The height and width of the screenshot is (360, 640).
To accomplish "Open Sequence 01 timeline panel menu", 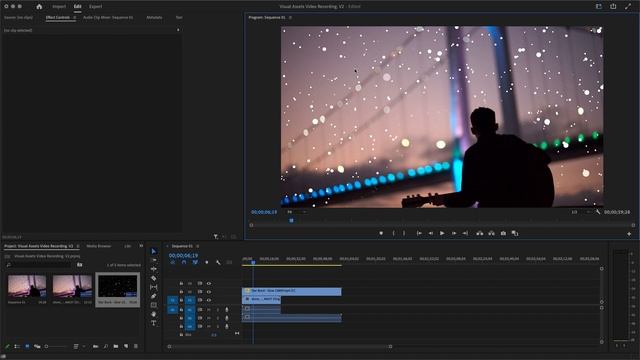I will [198, 246].
